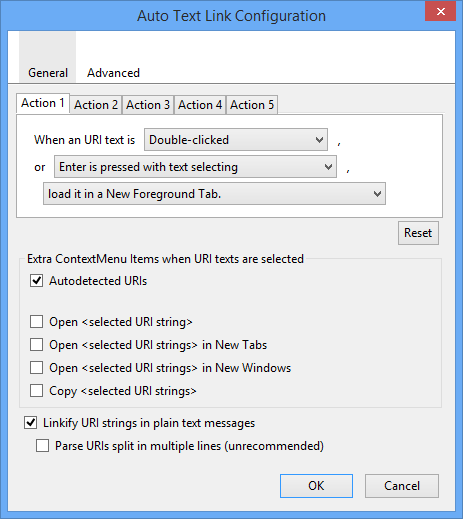Confirm settings with OK button

click(x=316, y=486)
